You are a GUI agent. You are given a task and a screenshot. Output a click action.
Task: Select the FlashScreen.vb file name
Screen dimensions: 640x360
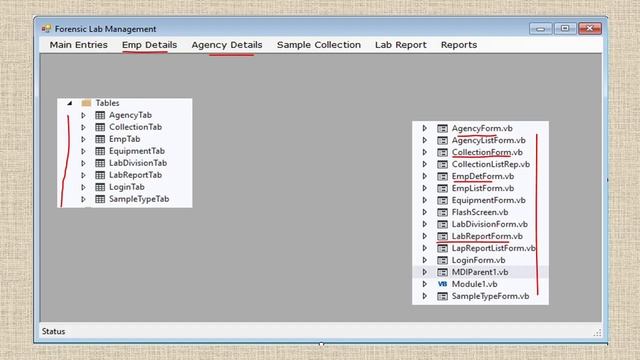coord(480,213)
